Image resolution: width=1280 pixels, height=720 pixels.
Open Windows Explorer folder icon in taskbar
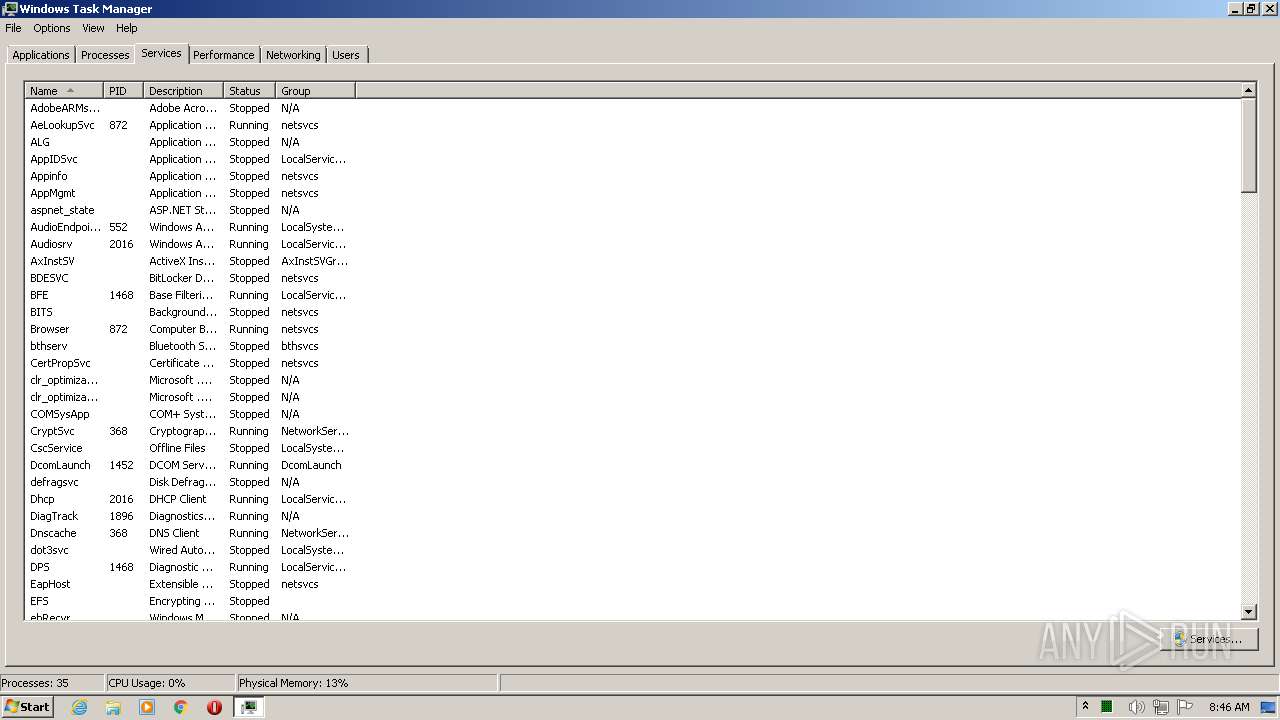(113, 707)
